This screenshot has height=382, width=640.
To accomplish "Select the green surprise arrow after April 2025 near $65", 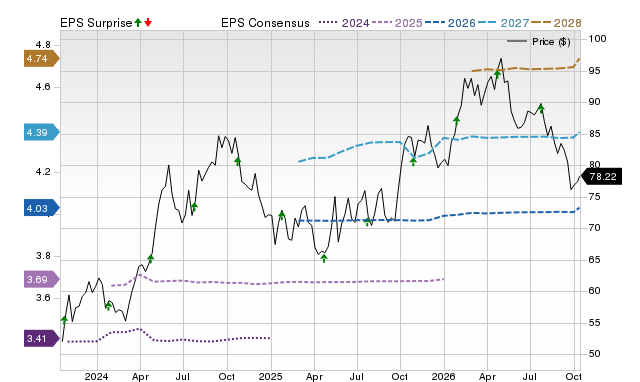I will point(324,258).
